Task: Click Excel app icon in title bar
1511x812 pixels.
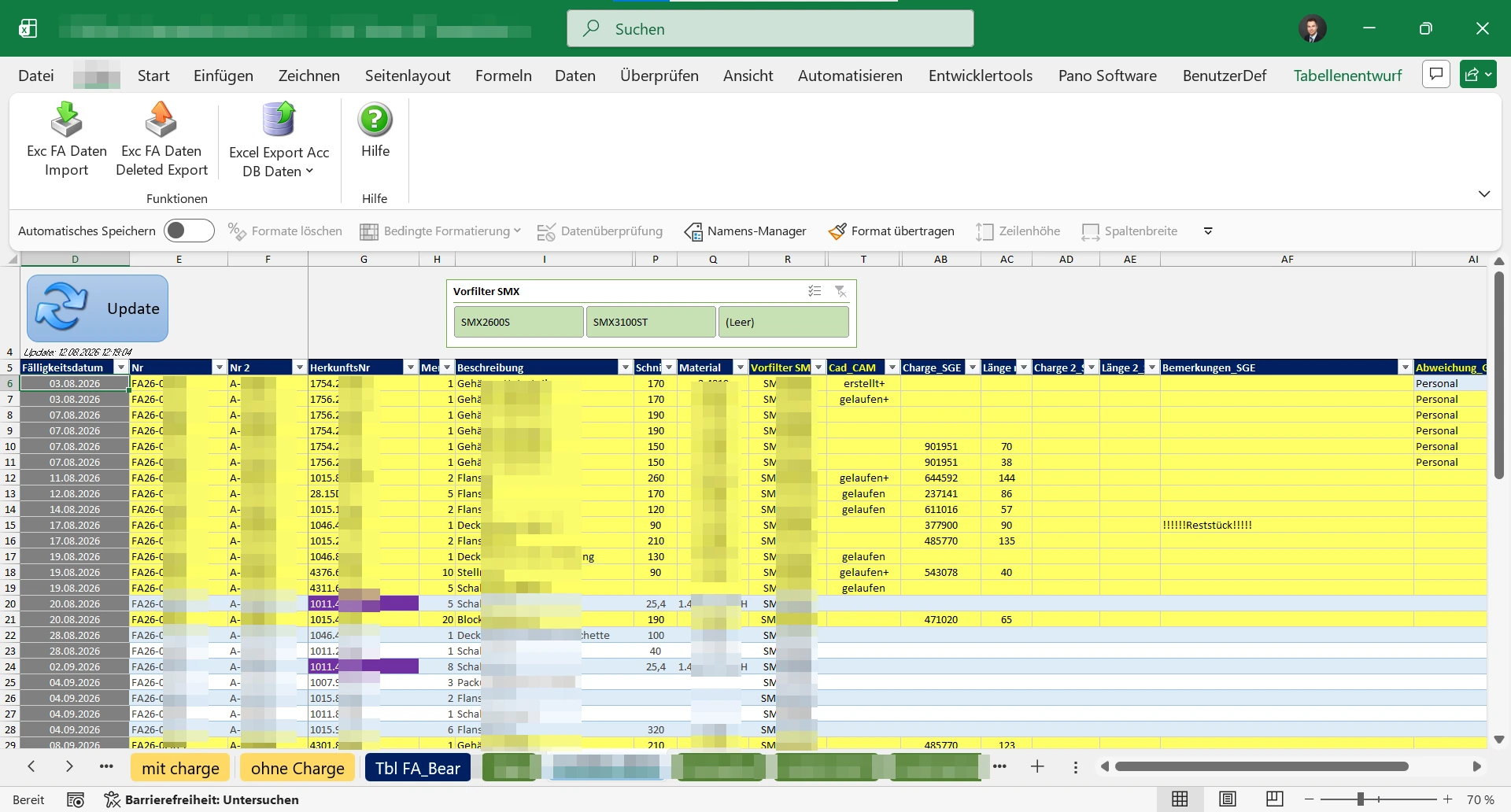Action: [x=28, y=29]
